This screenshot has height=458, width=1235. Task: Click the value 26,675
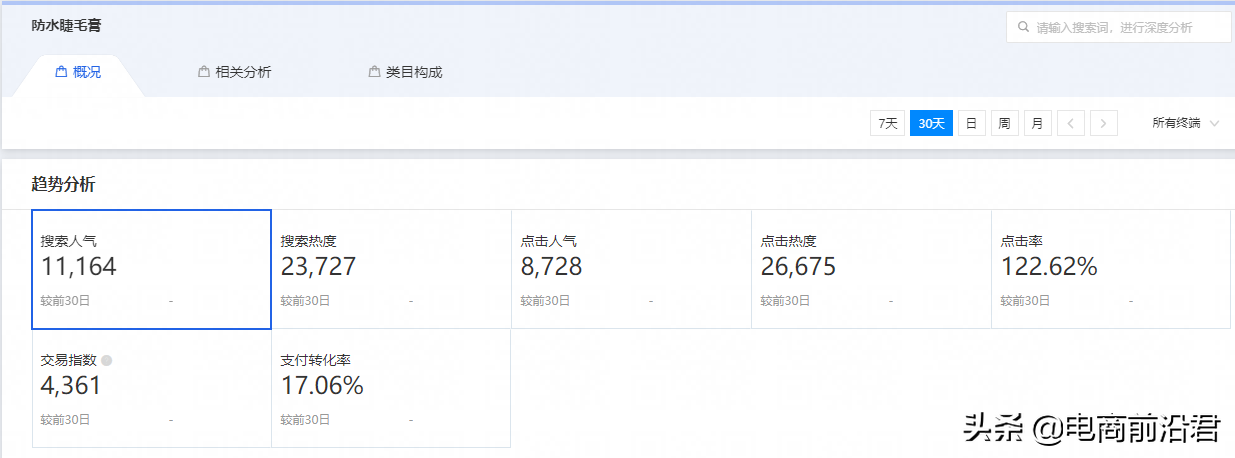(x=799, y=267)
